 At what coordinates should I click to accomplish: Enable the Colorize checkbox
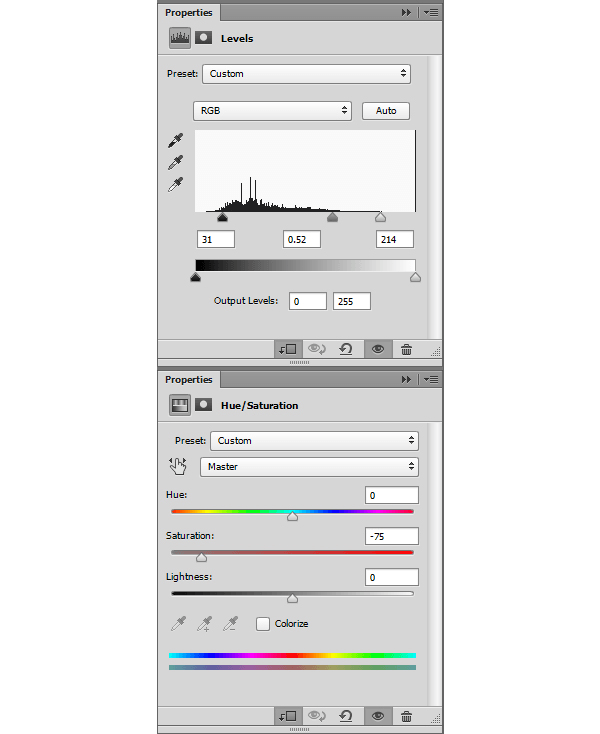(263, 624)
